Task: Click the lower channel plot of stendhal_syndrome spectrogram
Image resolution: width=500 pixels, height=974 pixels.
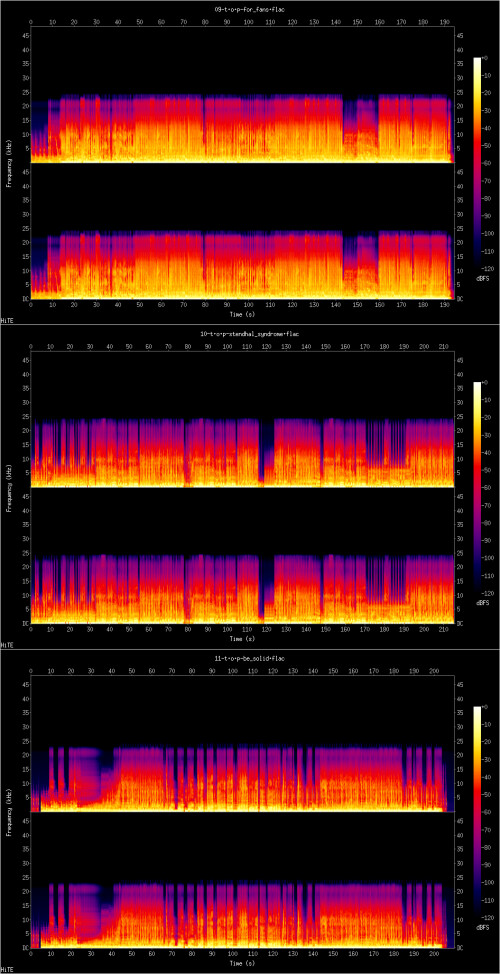Action: (242, 555)
